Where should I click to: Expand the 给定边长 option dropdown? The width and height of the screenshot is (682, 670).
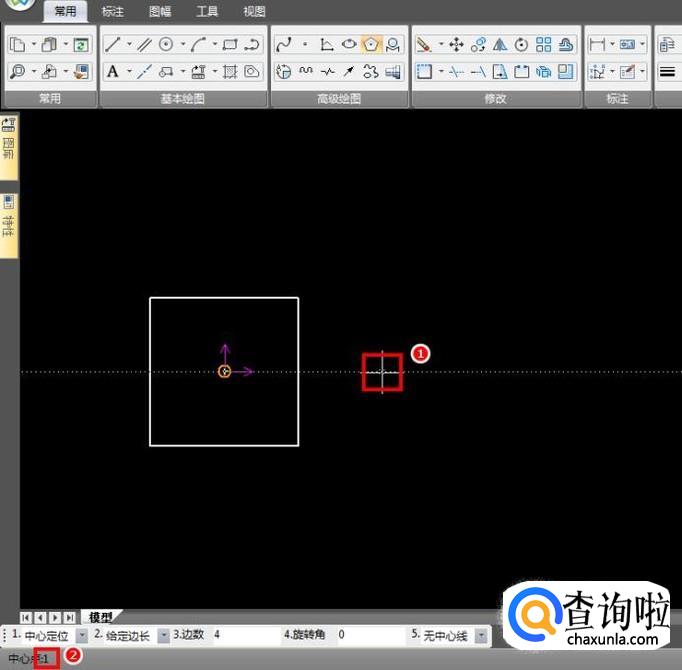[x=163, y=635]
